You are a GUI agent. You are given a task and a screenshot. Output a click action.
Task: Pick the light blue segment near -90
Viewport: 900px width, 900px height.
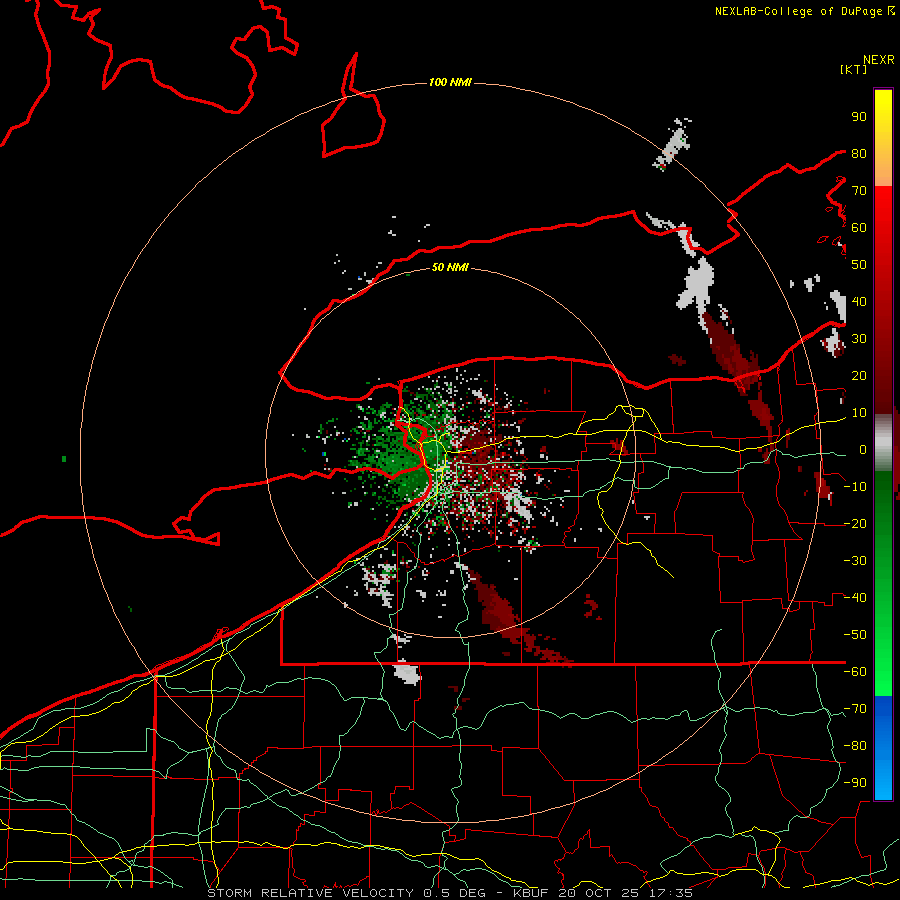click(x=883, y=781)
